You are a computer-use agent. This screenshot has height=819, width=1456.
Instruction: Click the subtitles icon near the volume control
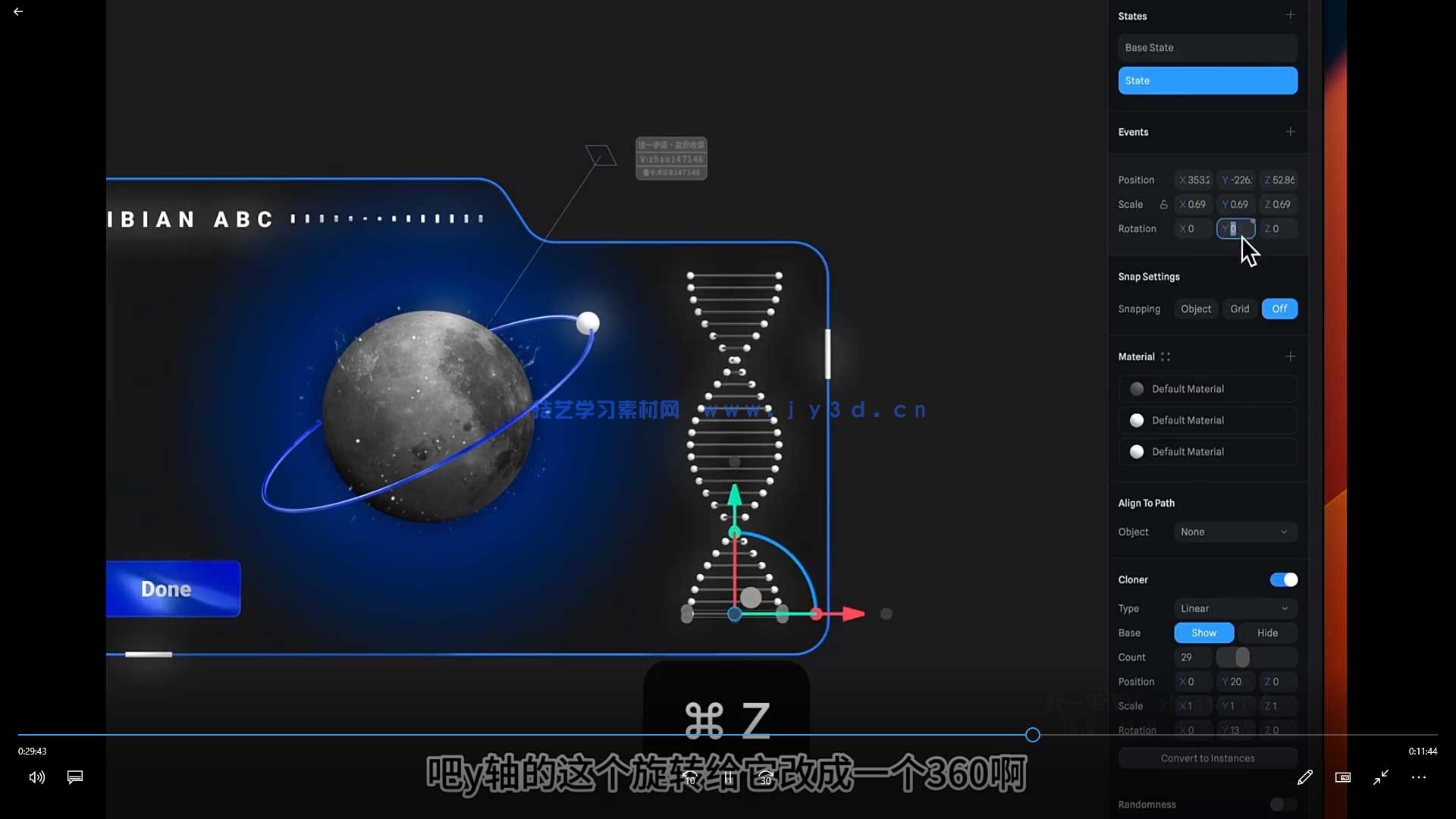74,777
